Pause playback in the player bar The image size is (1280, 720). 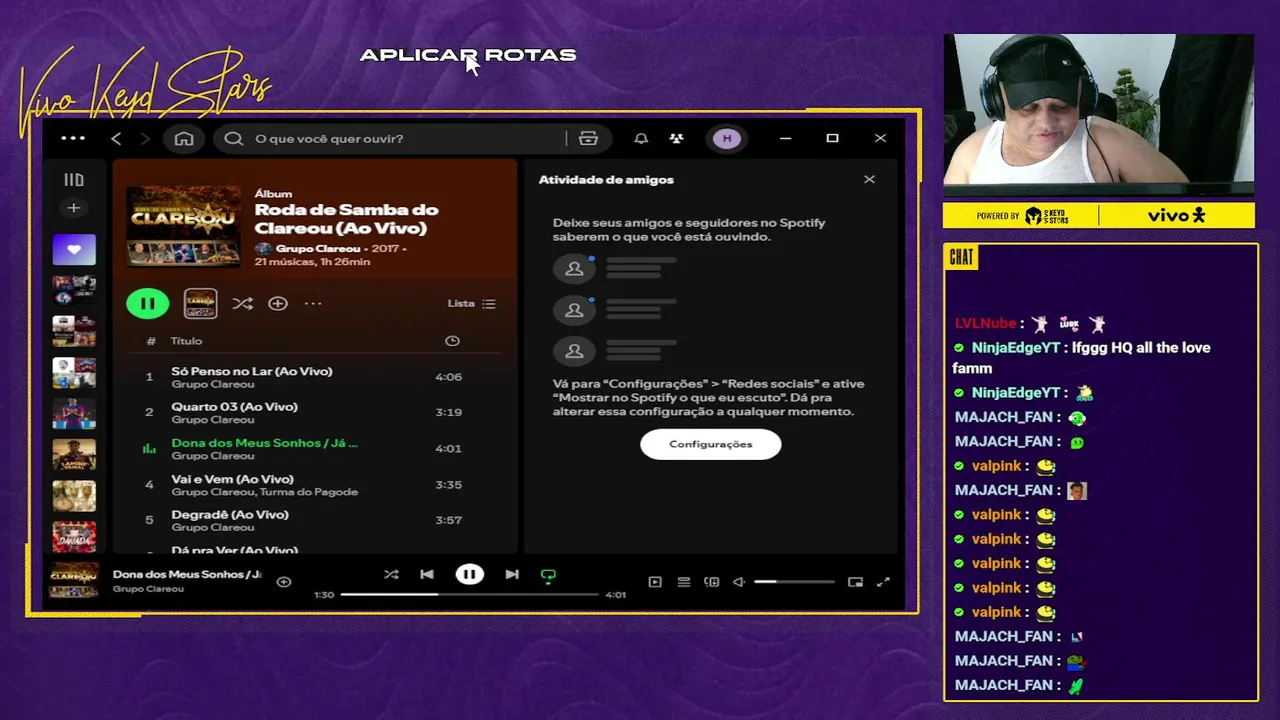[469, 574]
